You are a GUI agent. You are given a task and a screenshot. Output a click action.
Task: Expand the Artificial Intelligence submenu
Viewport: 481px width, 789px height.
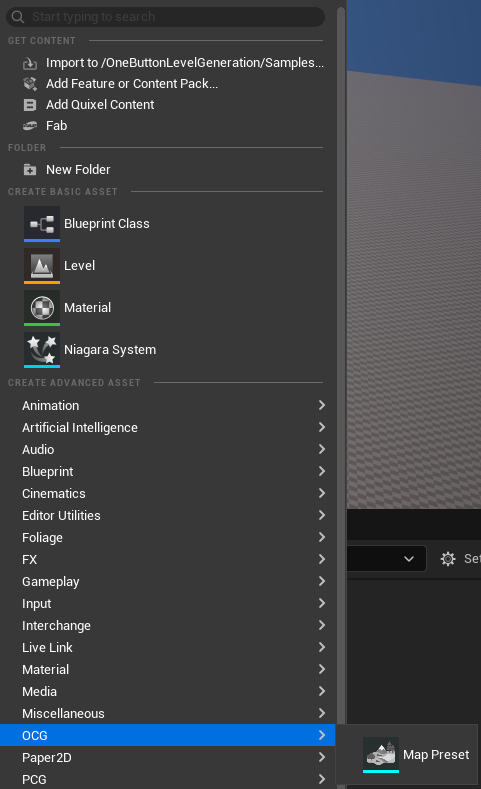(168, 428)
